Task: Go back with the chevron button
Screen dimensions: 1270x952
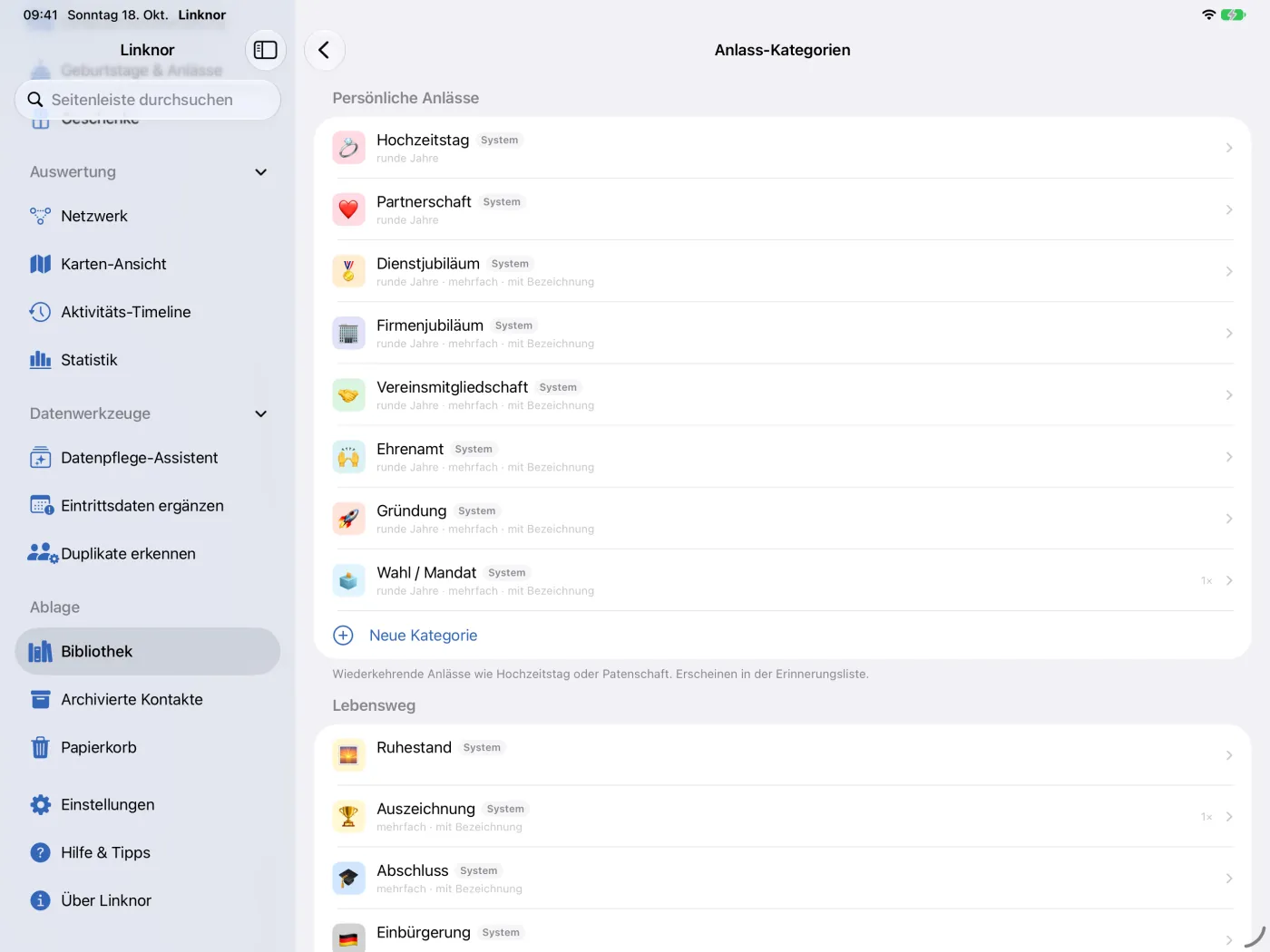Action: 324,50
